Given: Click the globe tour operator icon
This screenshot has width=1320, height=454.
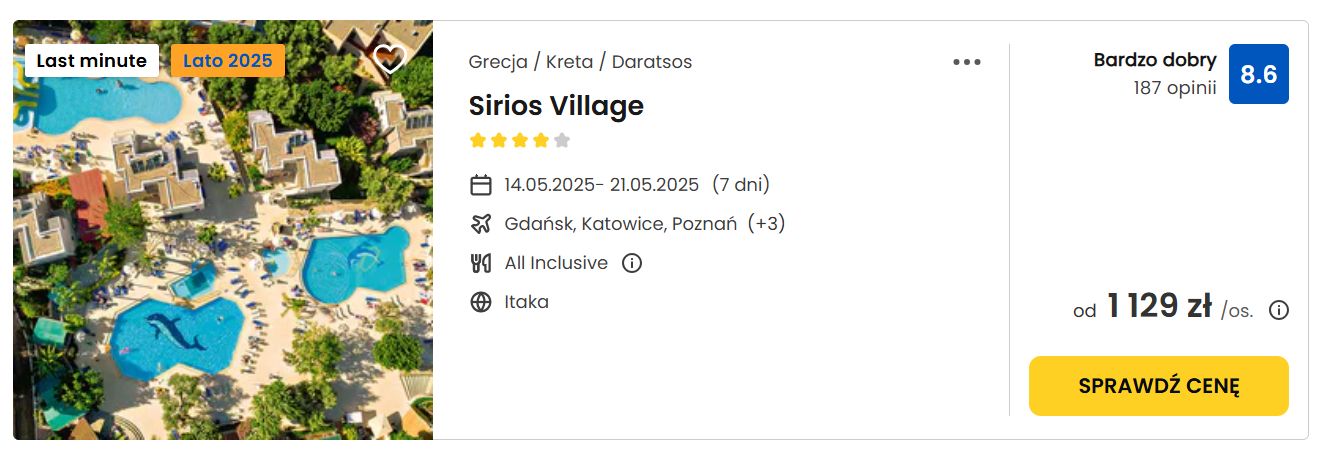Looking at the screenshot, I should click(481, 302).
